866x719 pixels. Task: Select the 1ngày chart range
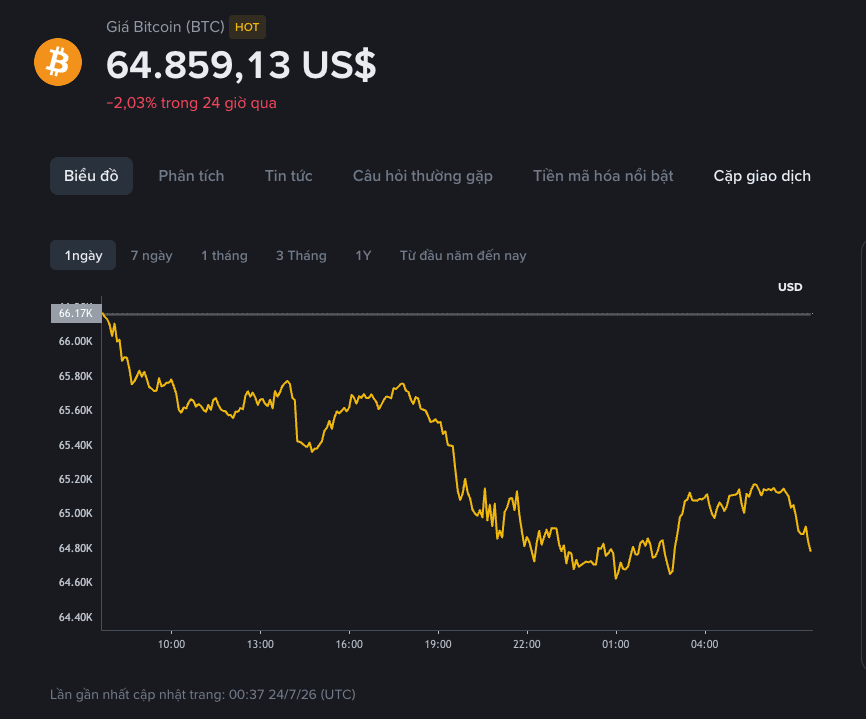click(83, 255)
